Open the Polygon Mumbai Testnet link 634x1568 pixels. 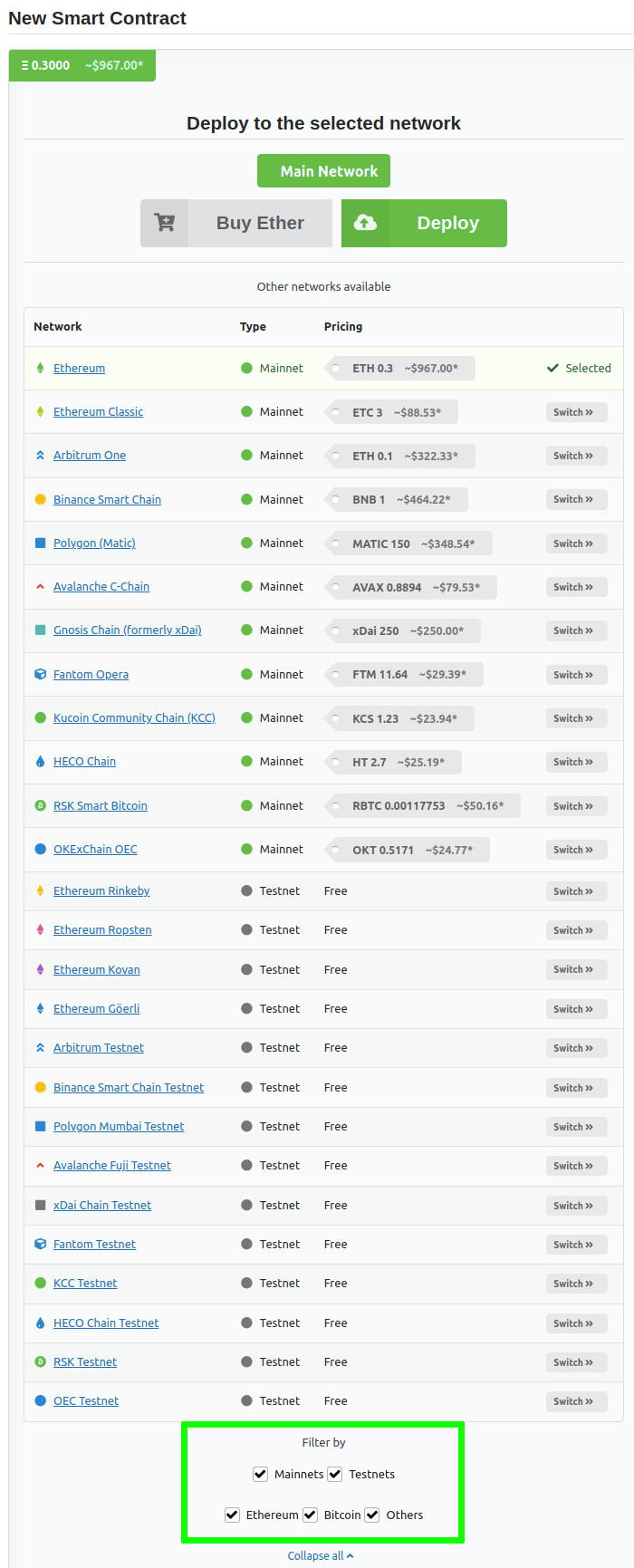click(119, 1126)
